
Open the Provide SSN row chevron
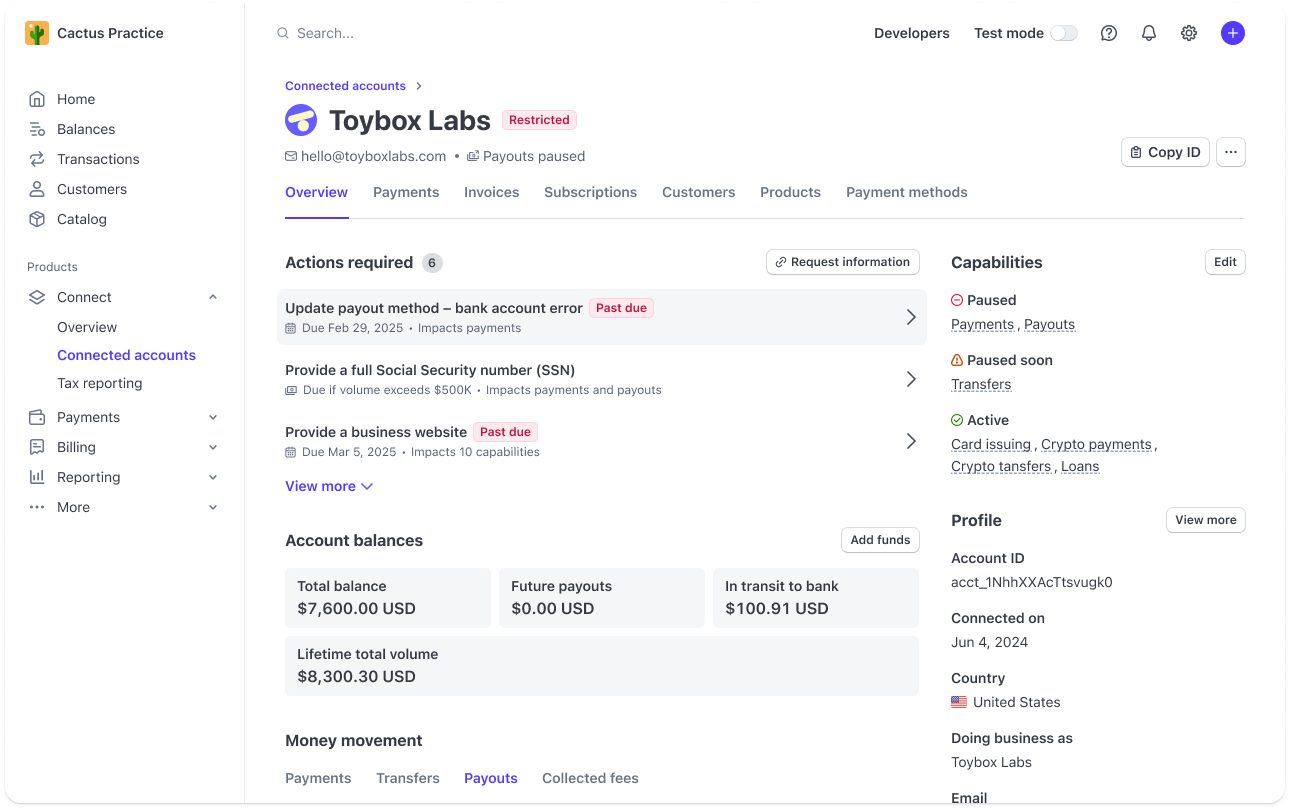[911, 379]
